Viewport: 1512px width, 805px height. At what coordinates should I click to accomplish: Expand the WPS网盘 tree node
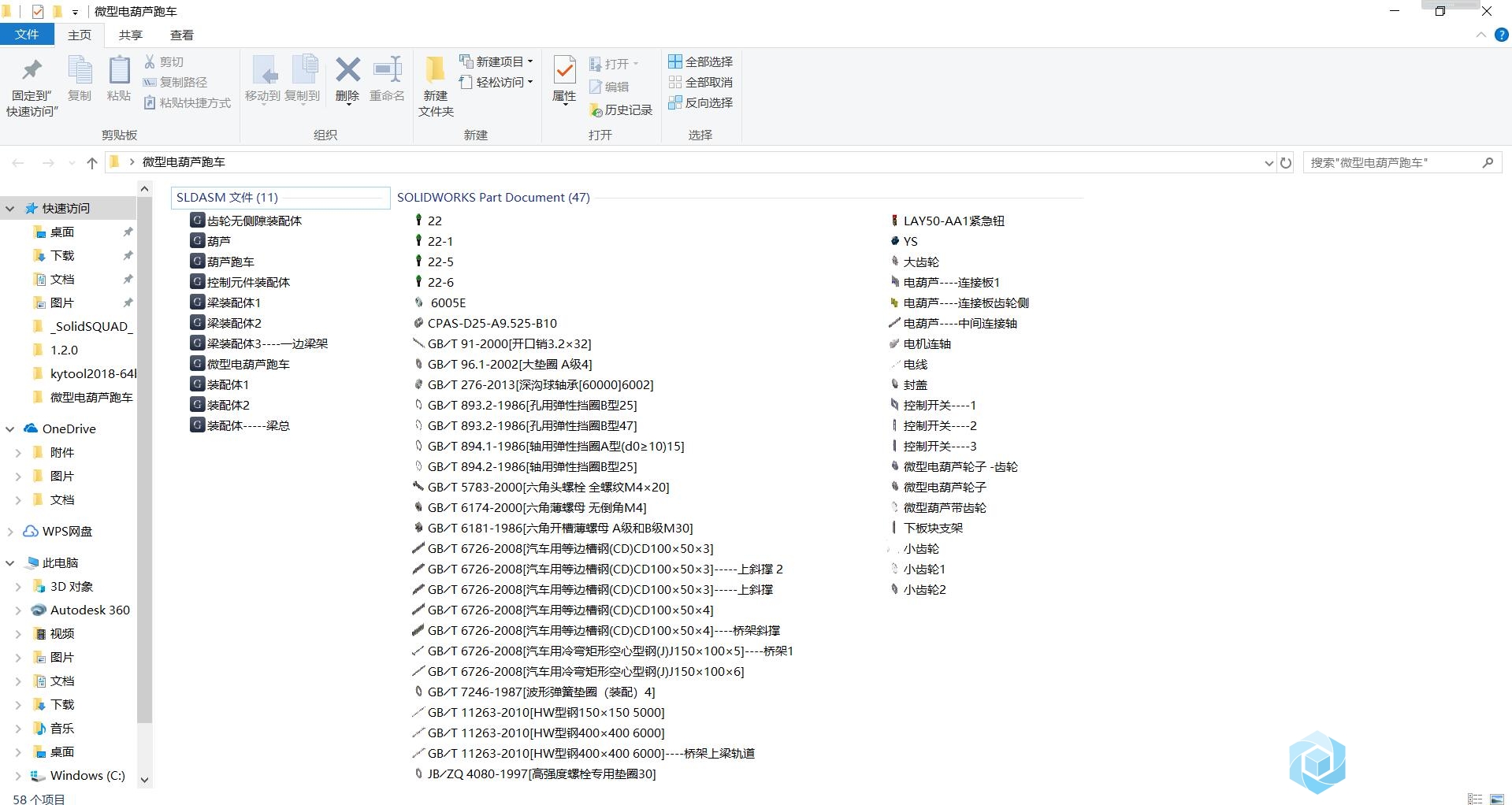coord(10,532)
